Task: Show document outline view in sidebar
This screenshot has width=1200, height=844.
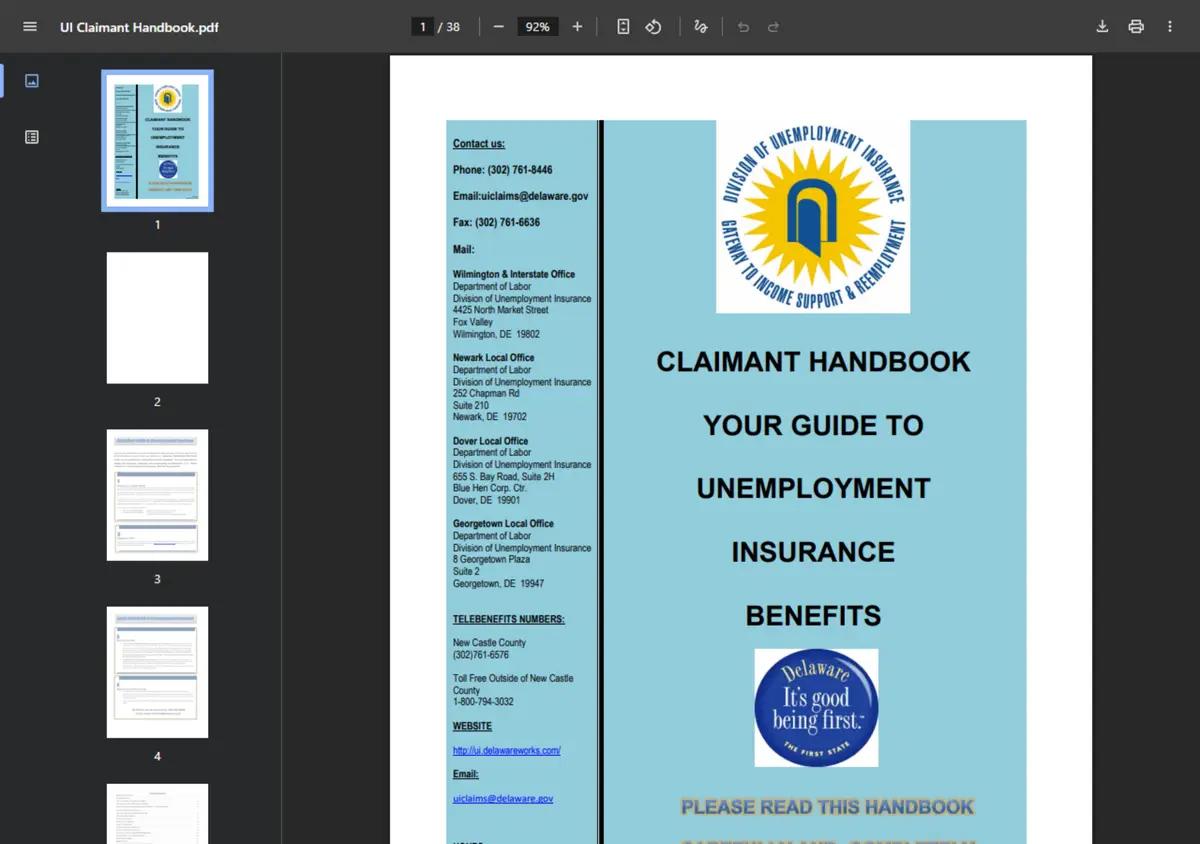Action: click(x=32, y=137)
